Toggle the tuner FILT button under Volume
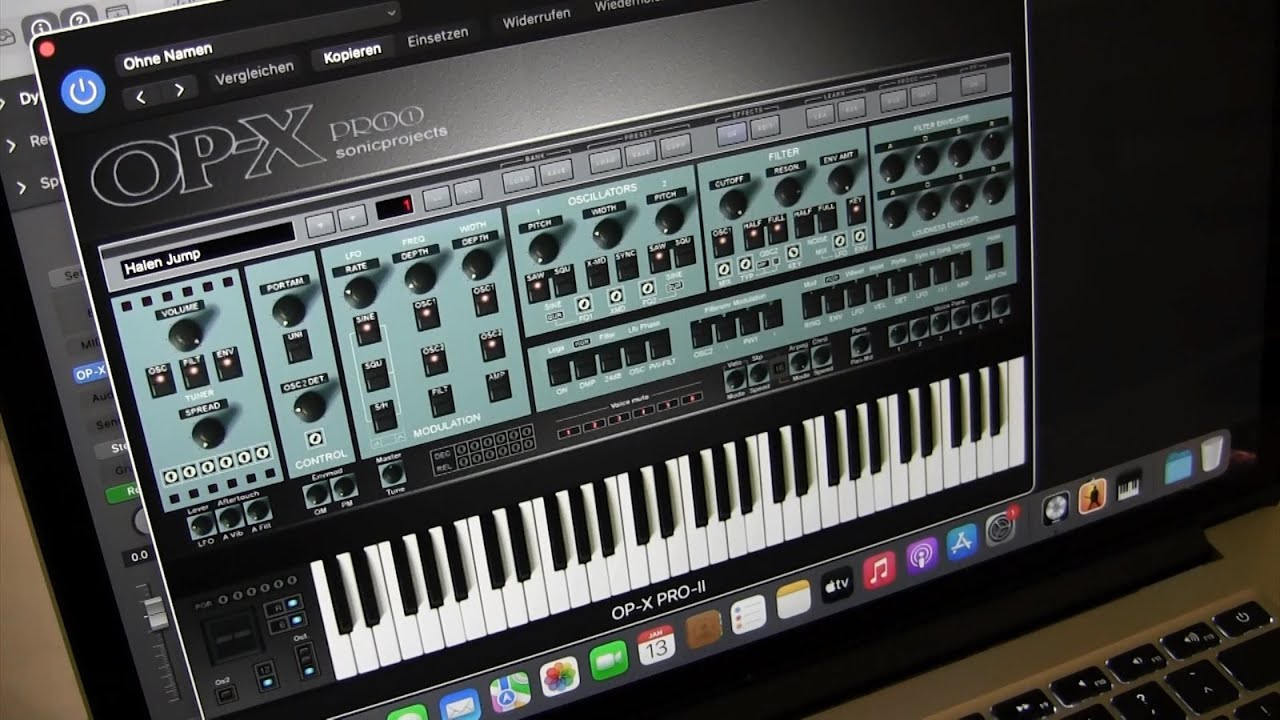This screenshot has width=1280, height=720. tap(195, 371)
